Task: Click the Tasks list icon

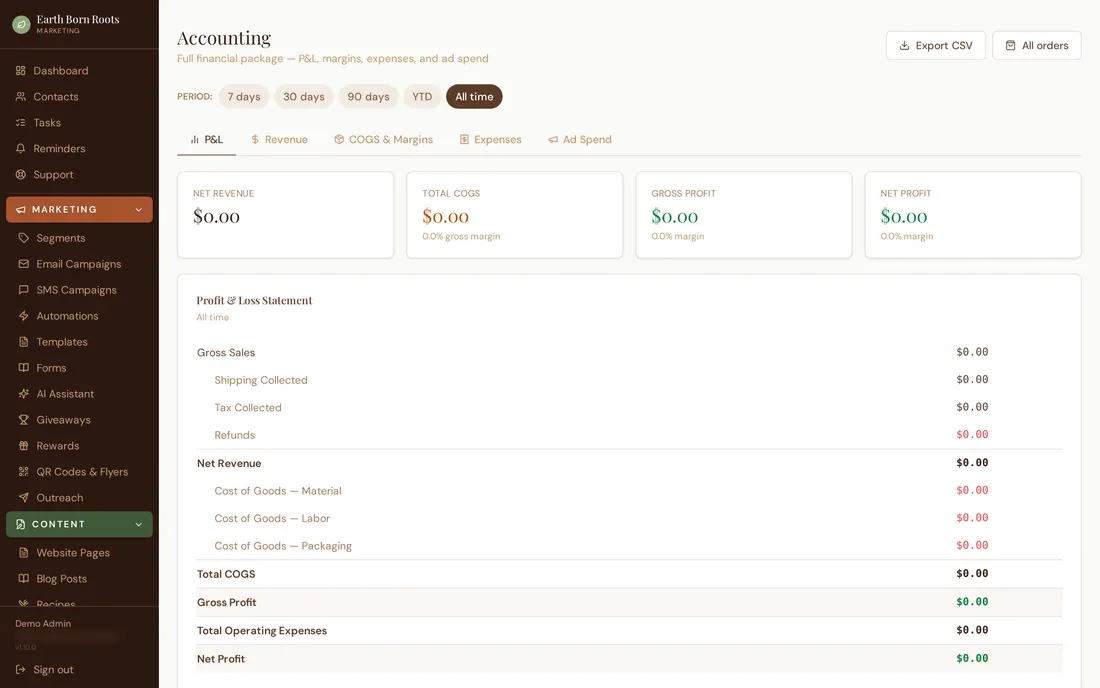Action: (x=20, y=123)
